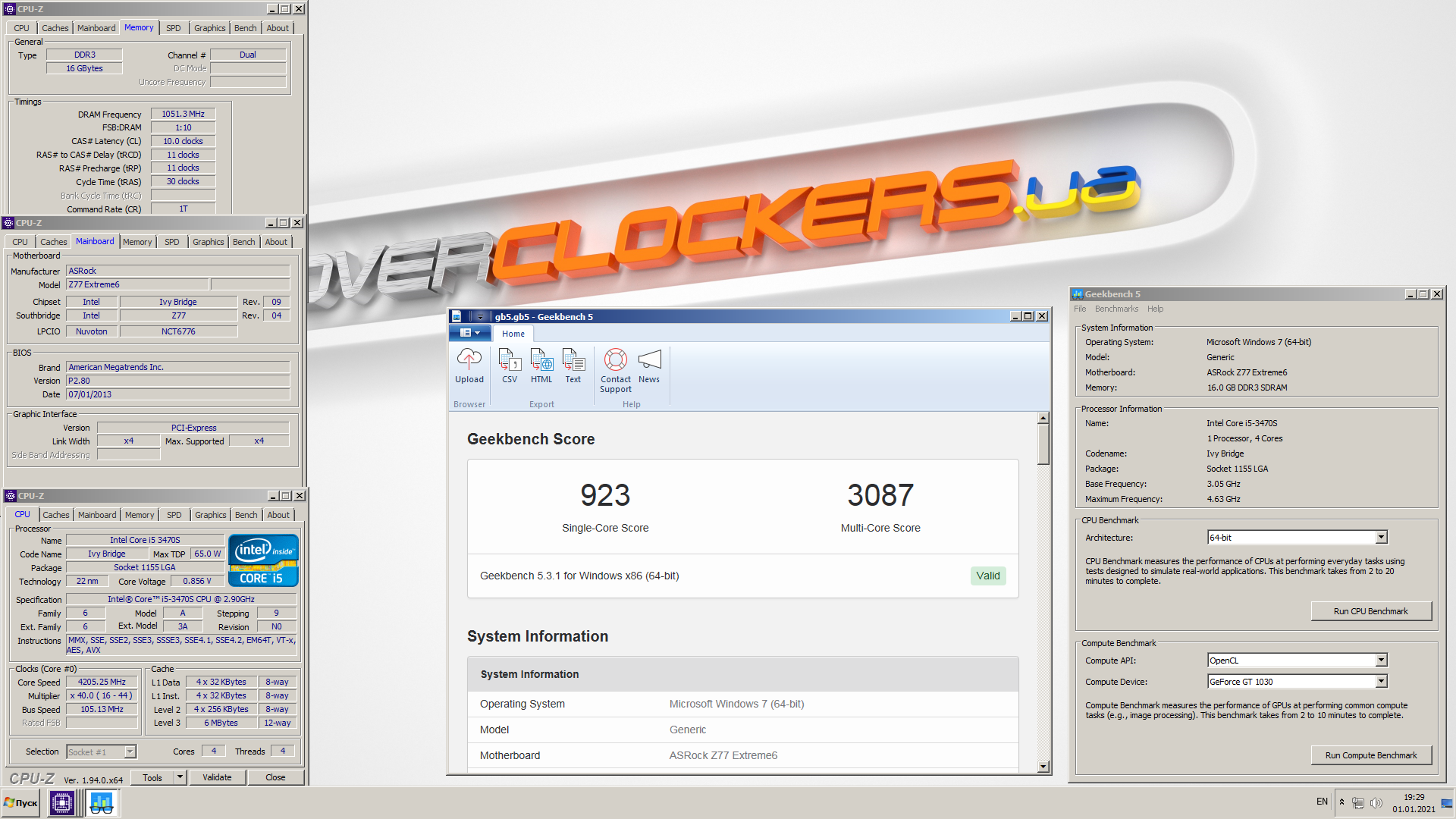Image resolution: width=1456 pixels, height=819 pixels.
Task: Open Bench tab in bottom CPU-Z window
Action: point(246,515)
